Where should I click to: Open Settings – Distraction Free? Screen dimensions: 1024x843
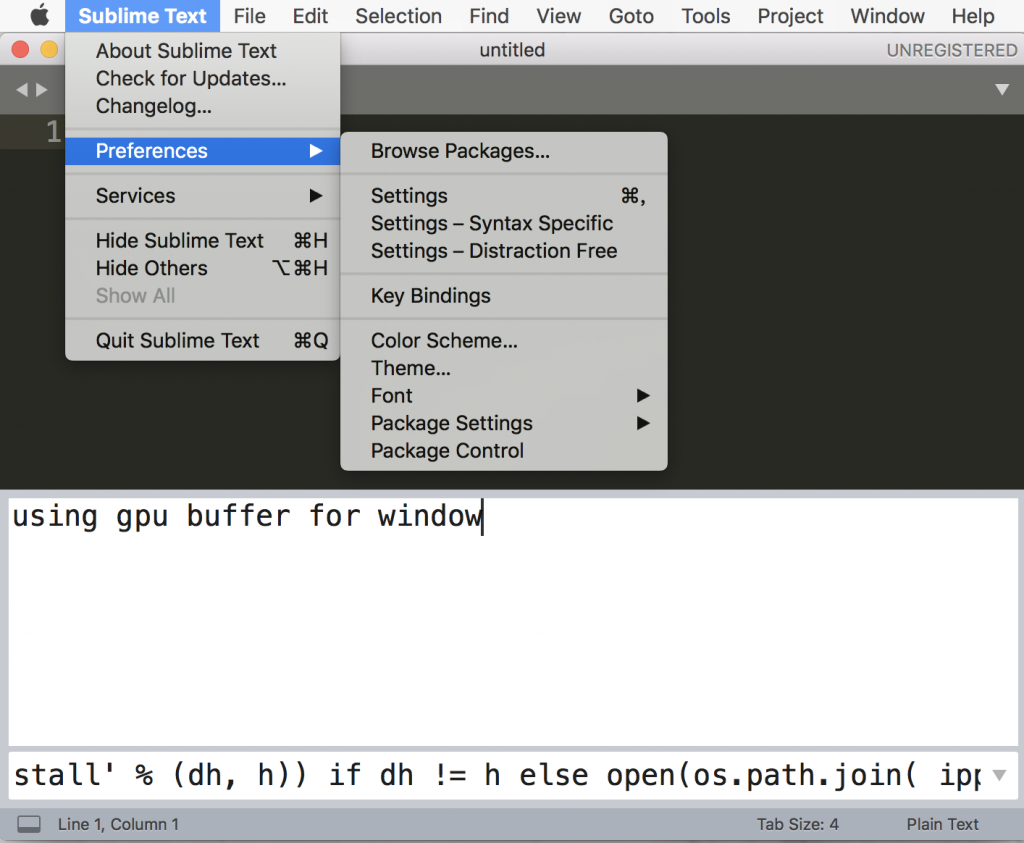[504, 251]
